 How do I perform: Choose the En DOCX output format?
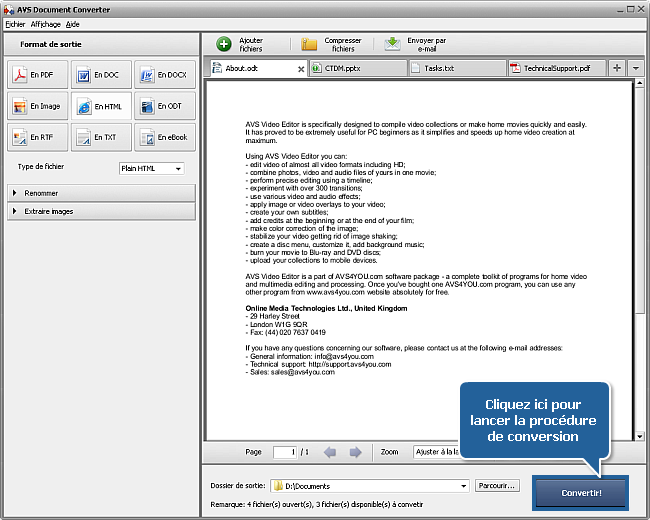click(165, 75)
